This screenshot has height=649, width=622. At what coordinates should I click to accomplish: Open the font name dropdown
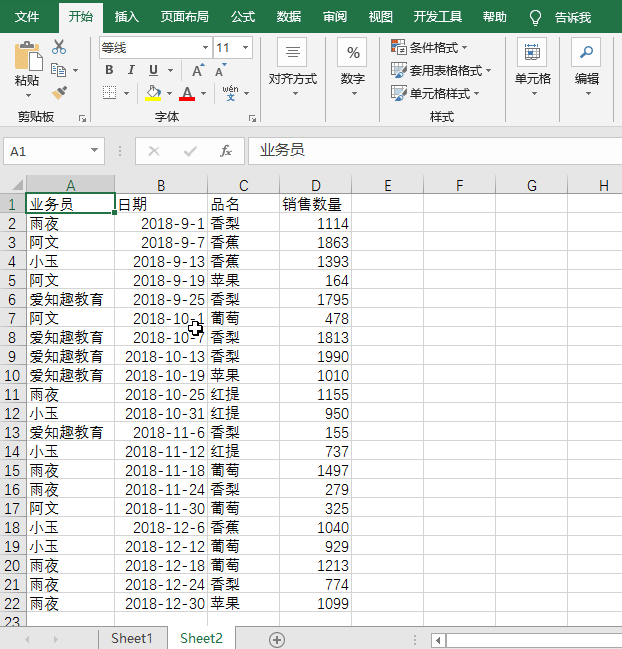pos(205,48)
